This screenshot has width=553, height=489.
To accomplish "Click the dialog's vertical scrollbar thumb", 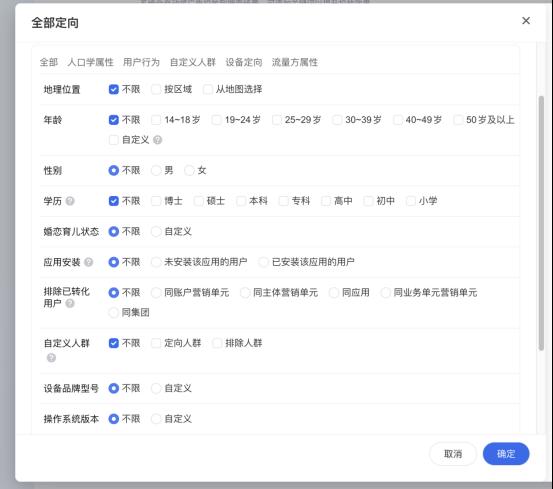I will [541, 223].
